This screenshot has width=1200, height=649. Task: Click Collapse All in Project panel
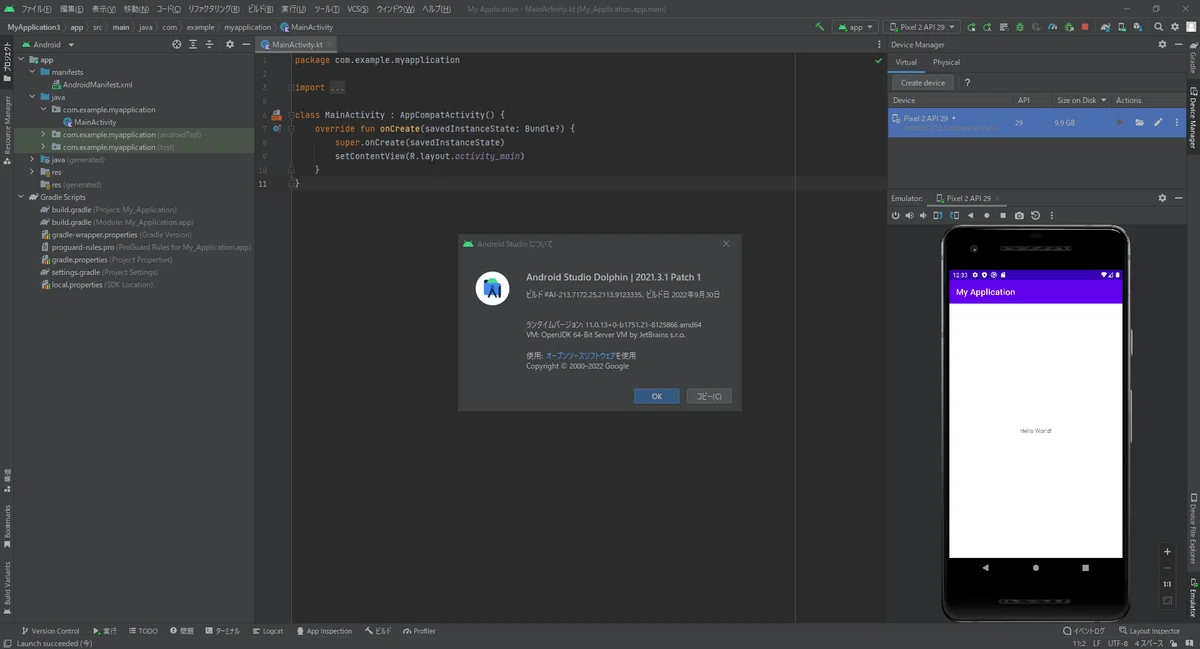[209, 44]
